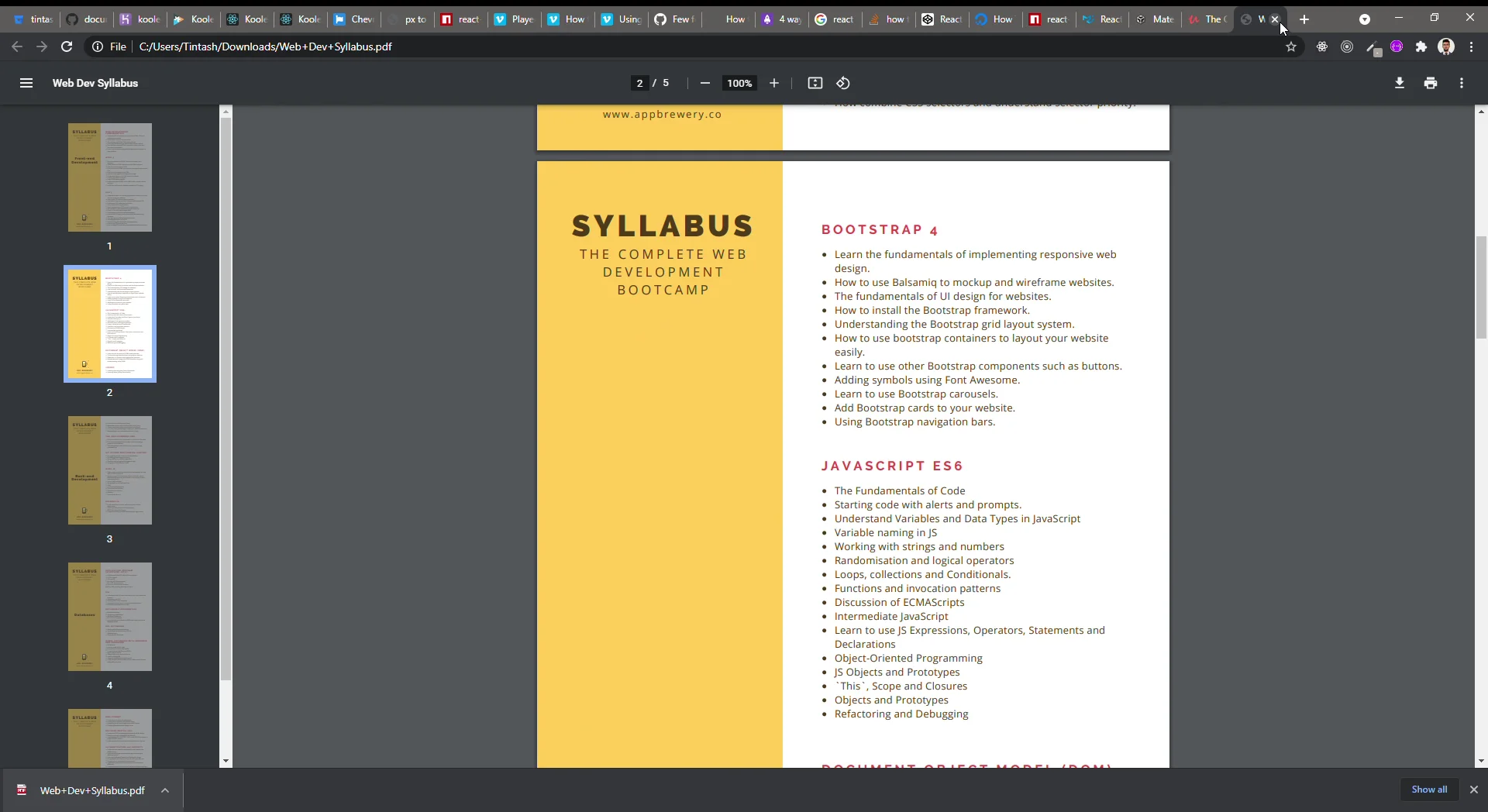The width and height of the screenshot is (1488, 812).
Task: Go back using the browser back arrow
Action: (17, 46)
